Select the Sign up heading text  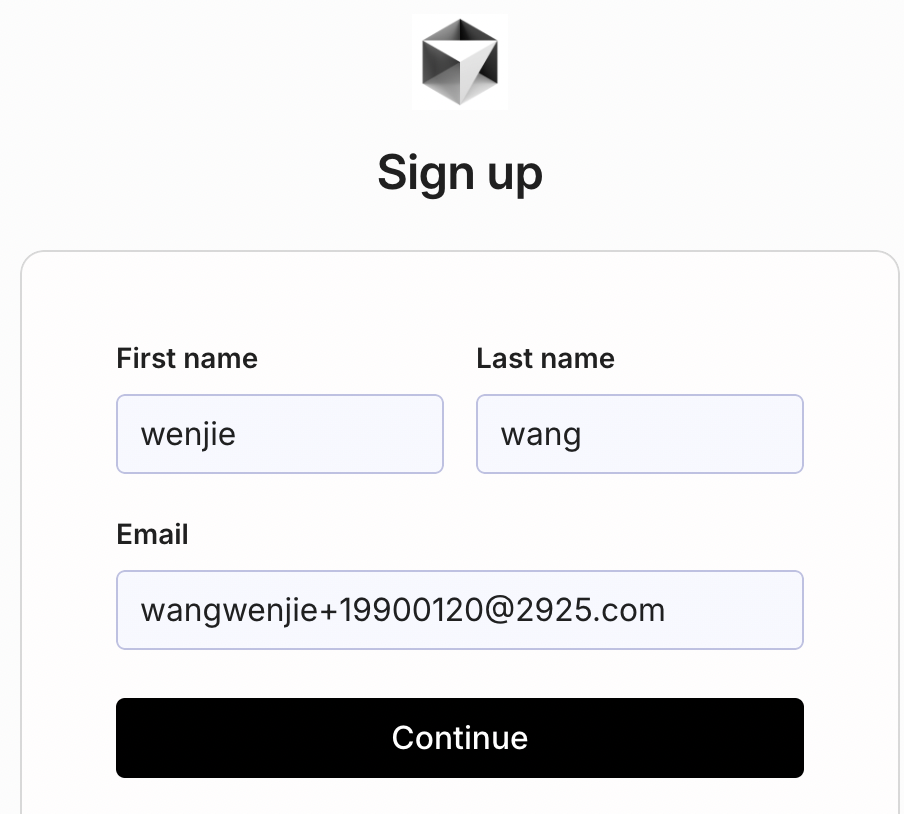click(x=459, y=174)
